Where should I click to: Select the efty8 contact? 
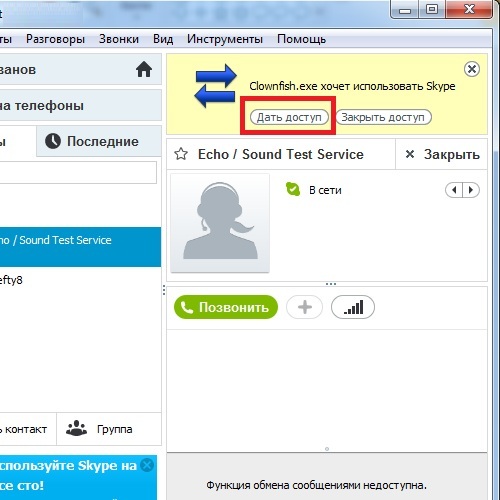[80, 280]
